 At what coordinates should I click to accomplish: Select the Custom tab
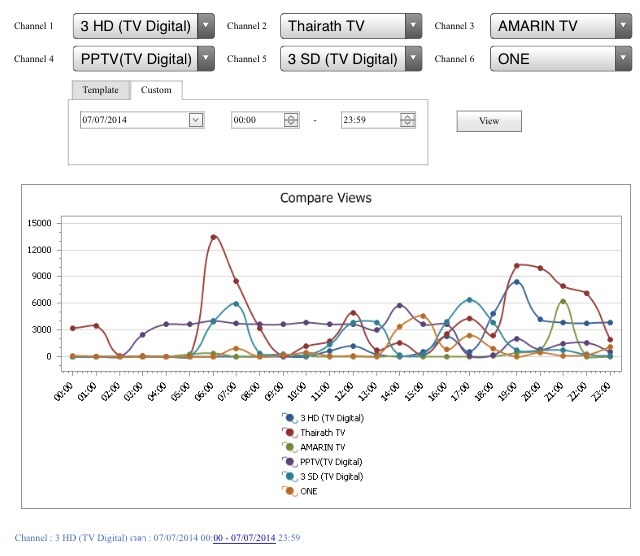(x=156, y=90)
